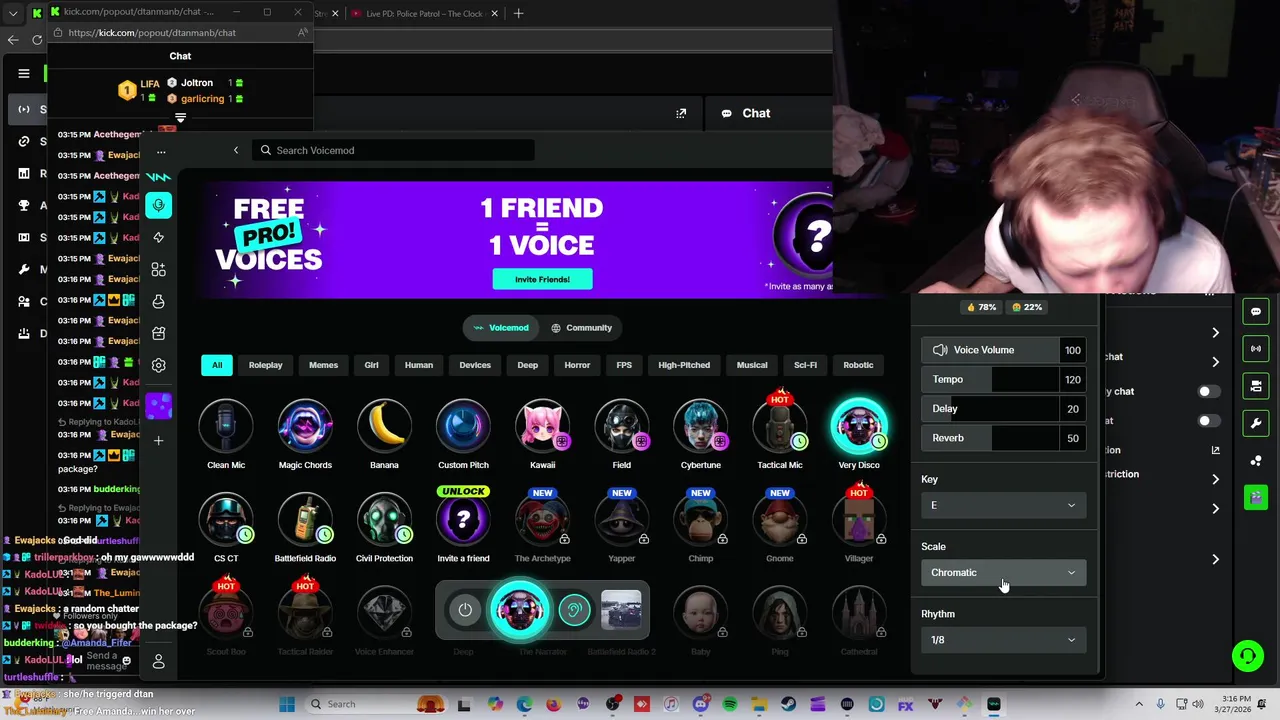Open the Voicebox microphone tab in Voicemod sidebar
1280x720 pixels.
(158, 205)
